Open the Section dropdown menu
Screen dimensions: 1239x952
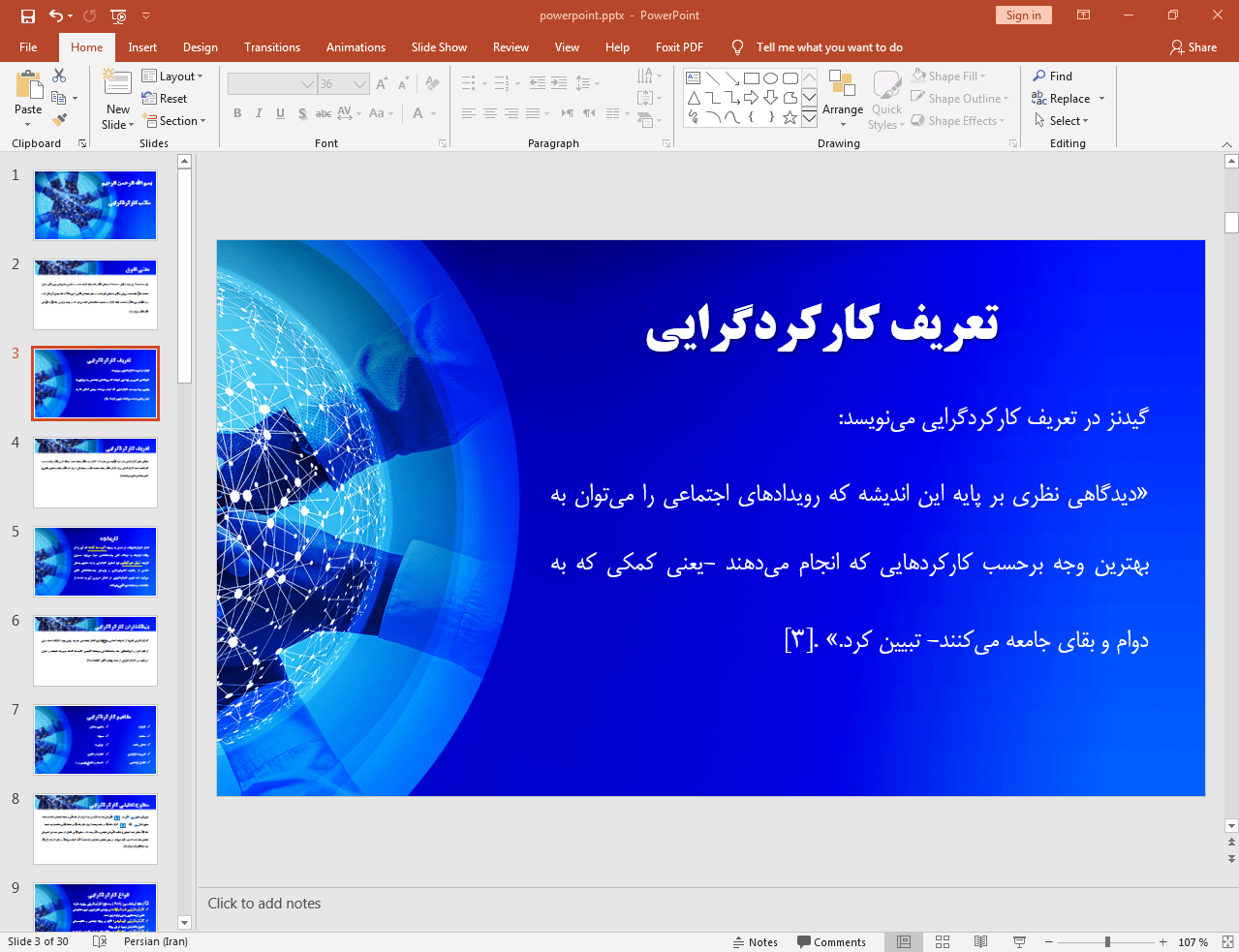tap(175, 121)
